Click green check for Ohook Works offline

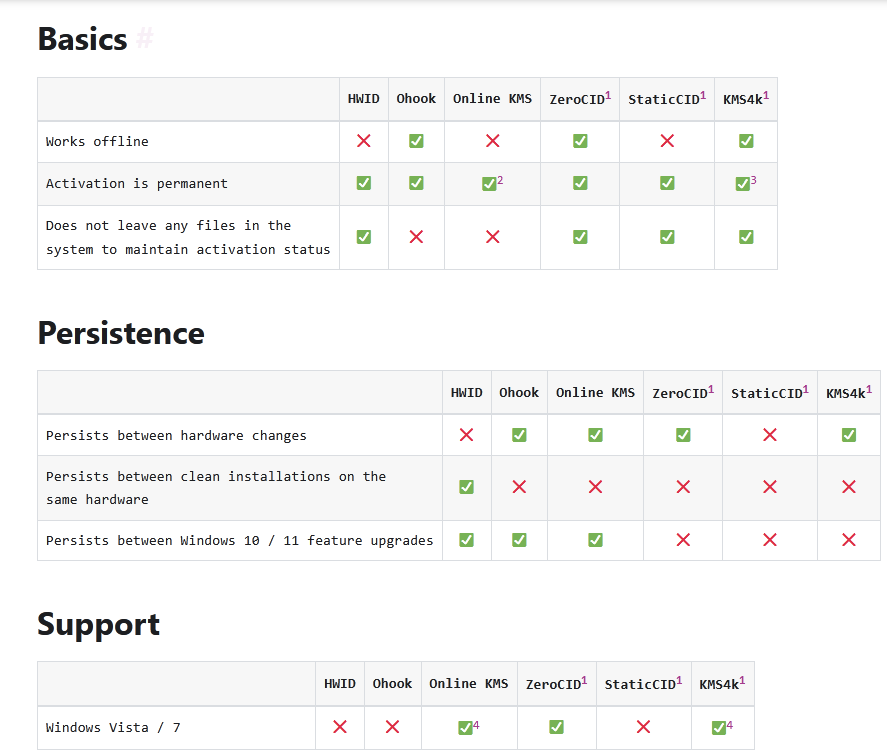tap(416, 141)
